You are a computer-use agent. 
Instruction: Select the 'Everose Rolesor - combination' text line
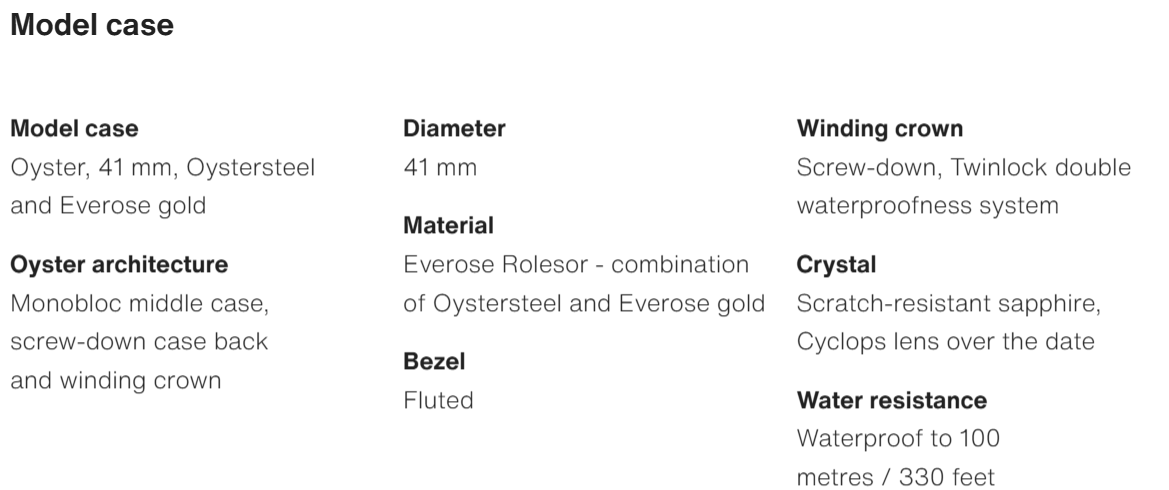576,265
